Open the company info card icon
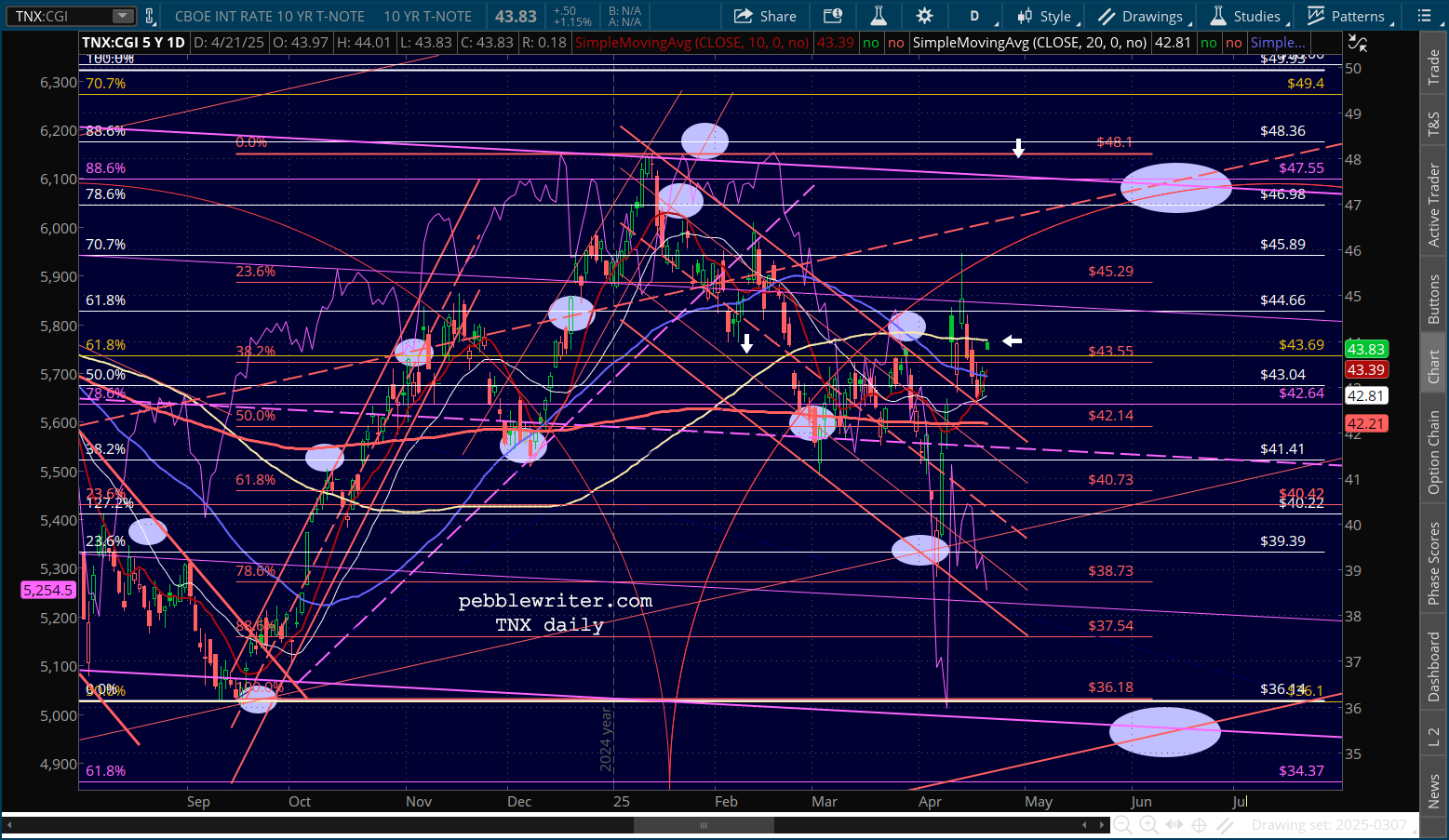 (x=833, y=16)
